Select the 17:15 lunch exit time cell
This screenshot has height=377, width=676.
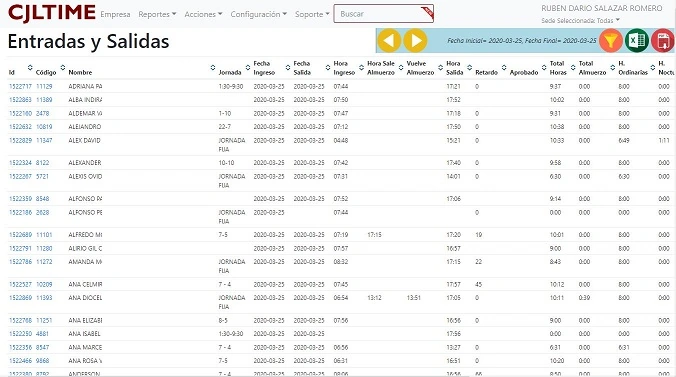(374, 235)
